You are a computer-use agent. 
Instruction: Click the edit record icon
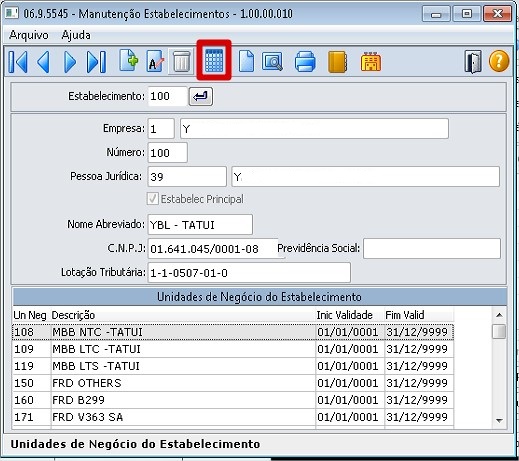tap(155, 61)
